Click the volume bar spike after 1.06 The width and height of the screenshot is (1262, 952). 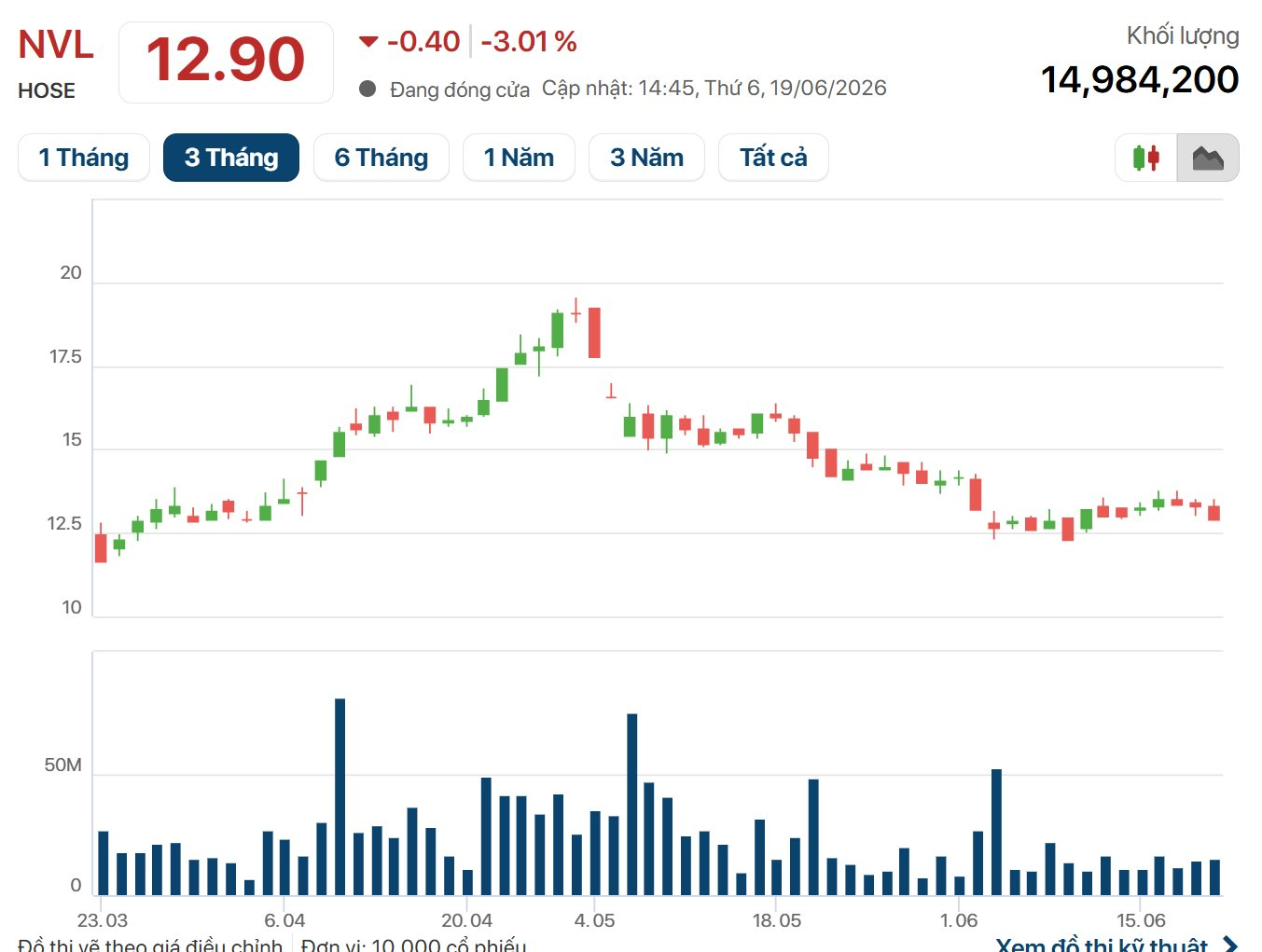(x=996, y=833)
